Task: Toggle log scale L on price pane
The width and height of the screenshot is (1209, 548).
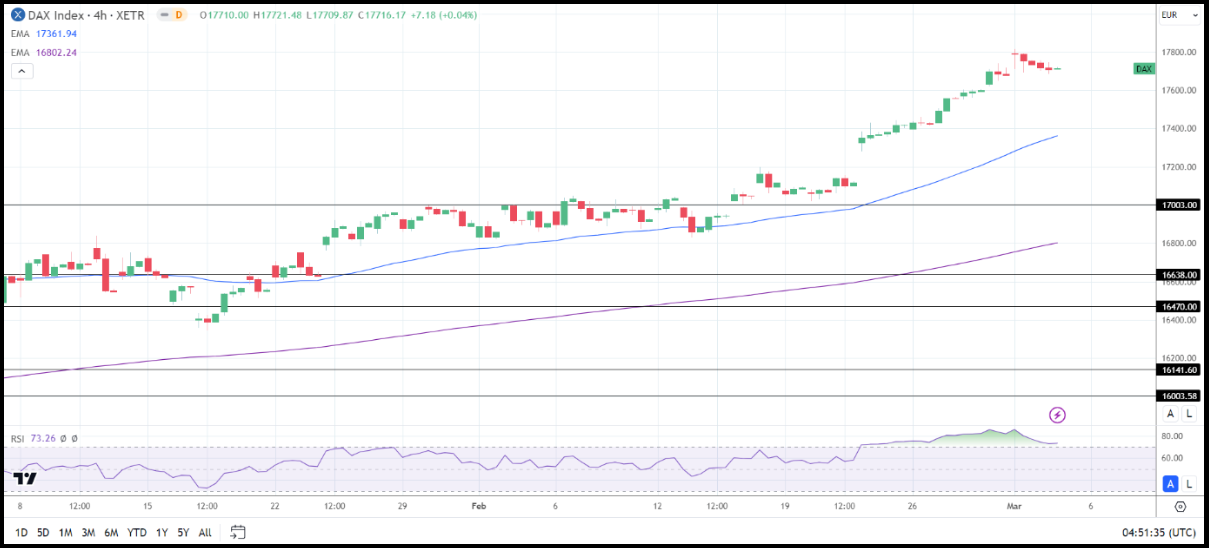Action: [1188, 414]
